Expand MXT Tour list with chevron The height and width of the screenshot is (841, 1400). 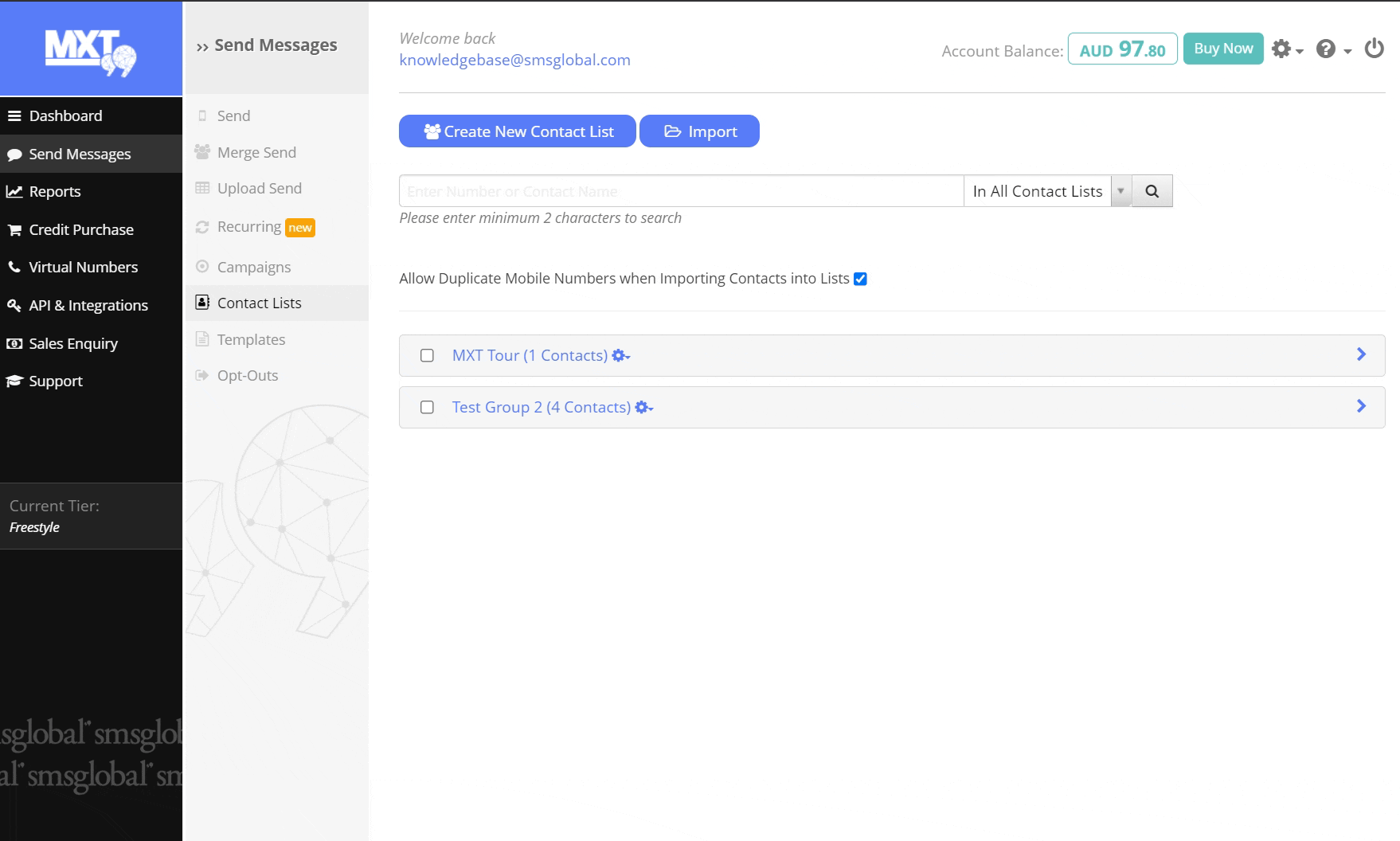pos(1361,354)
